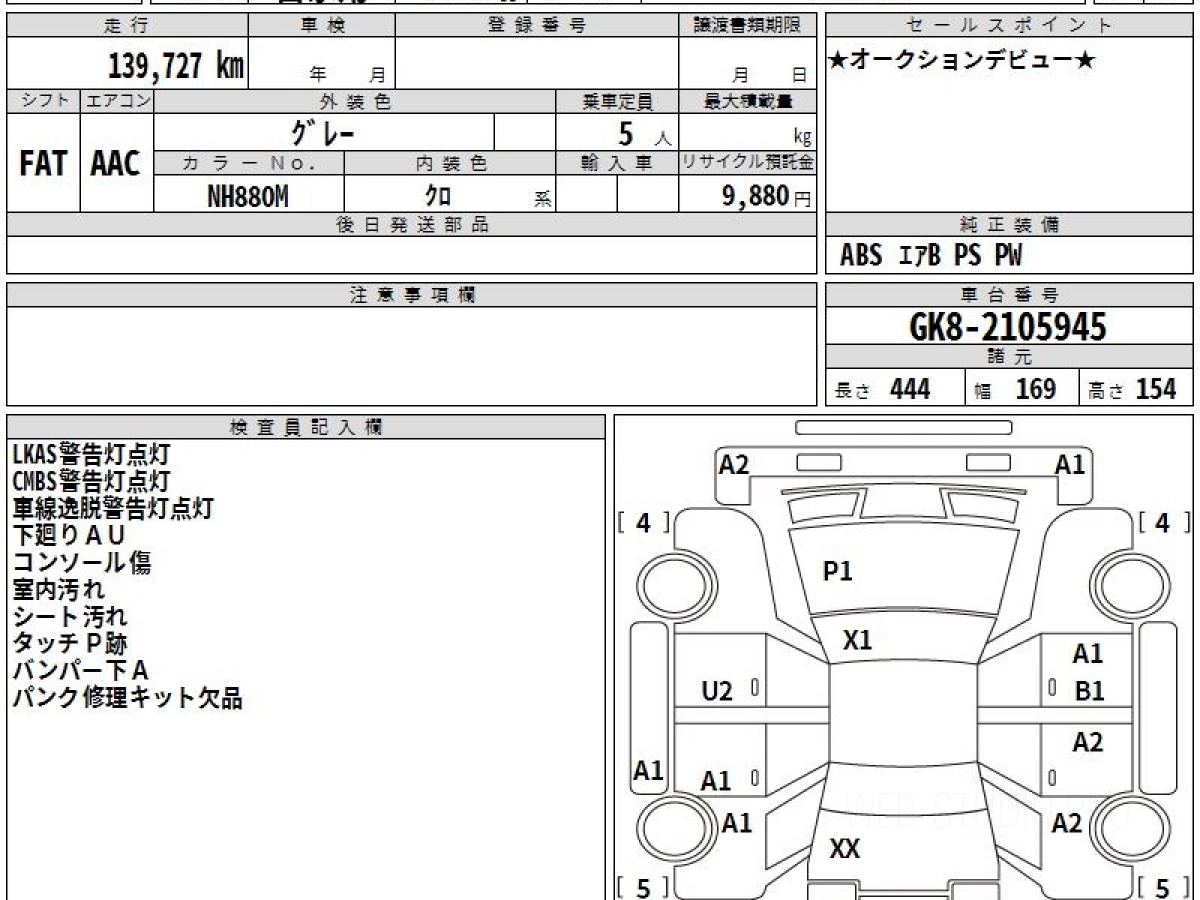Select the LKAS警告灯点灯 inspector note

(x=91, y=454)
